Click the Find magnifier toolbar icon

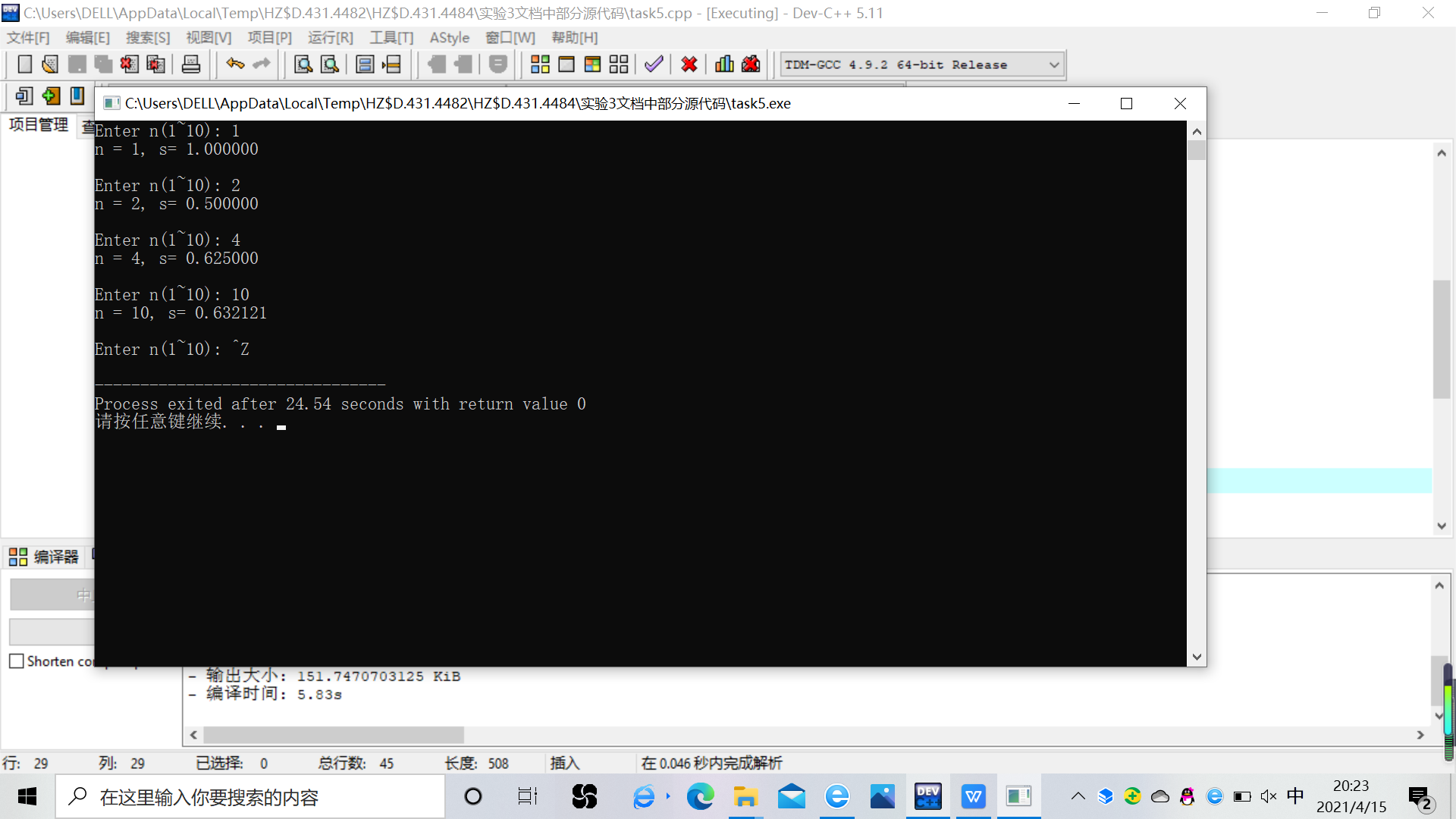pyautogui.click(x=303, y=64)
